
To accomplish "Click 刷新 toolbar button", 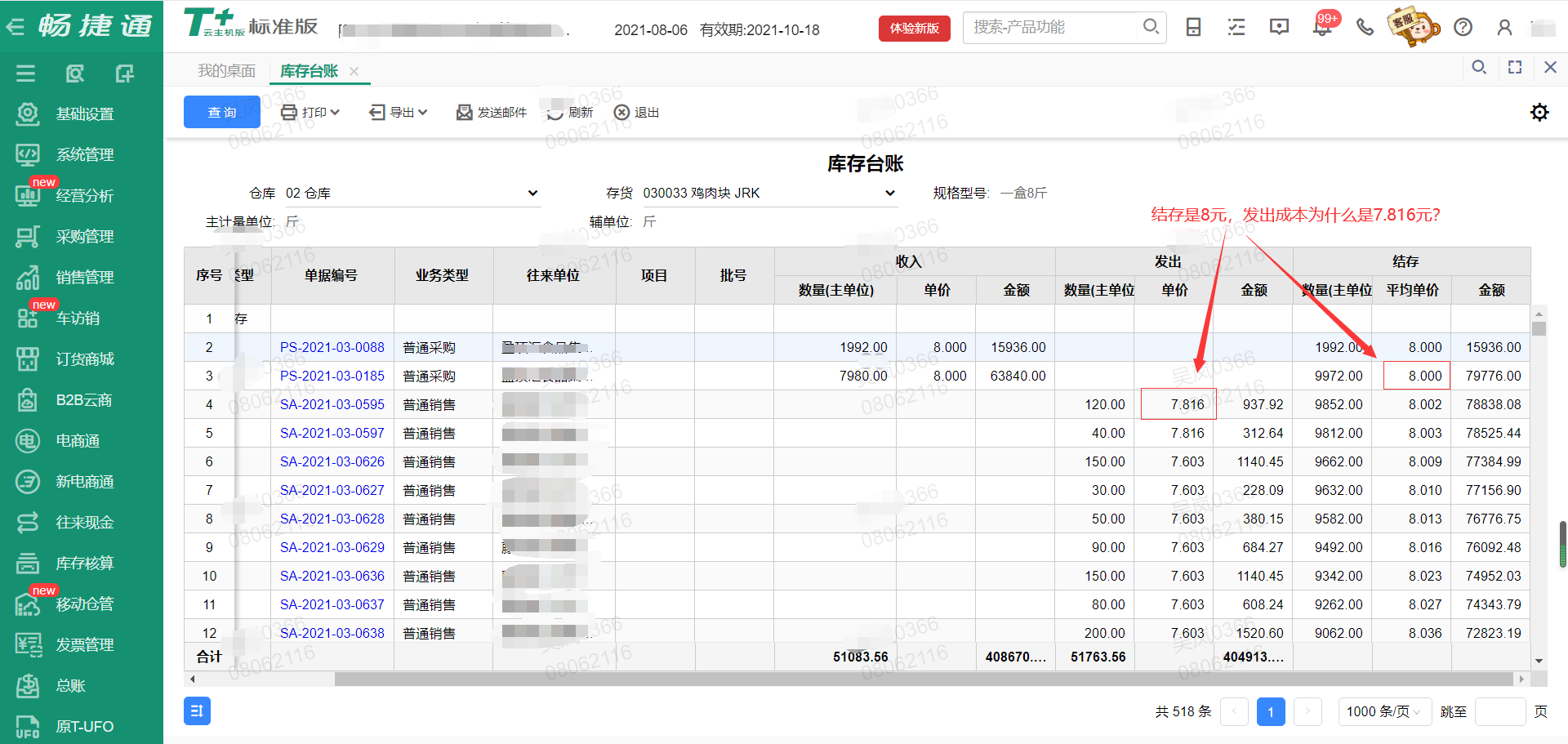I will (570, 112).
